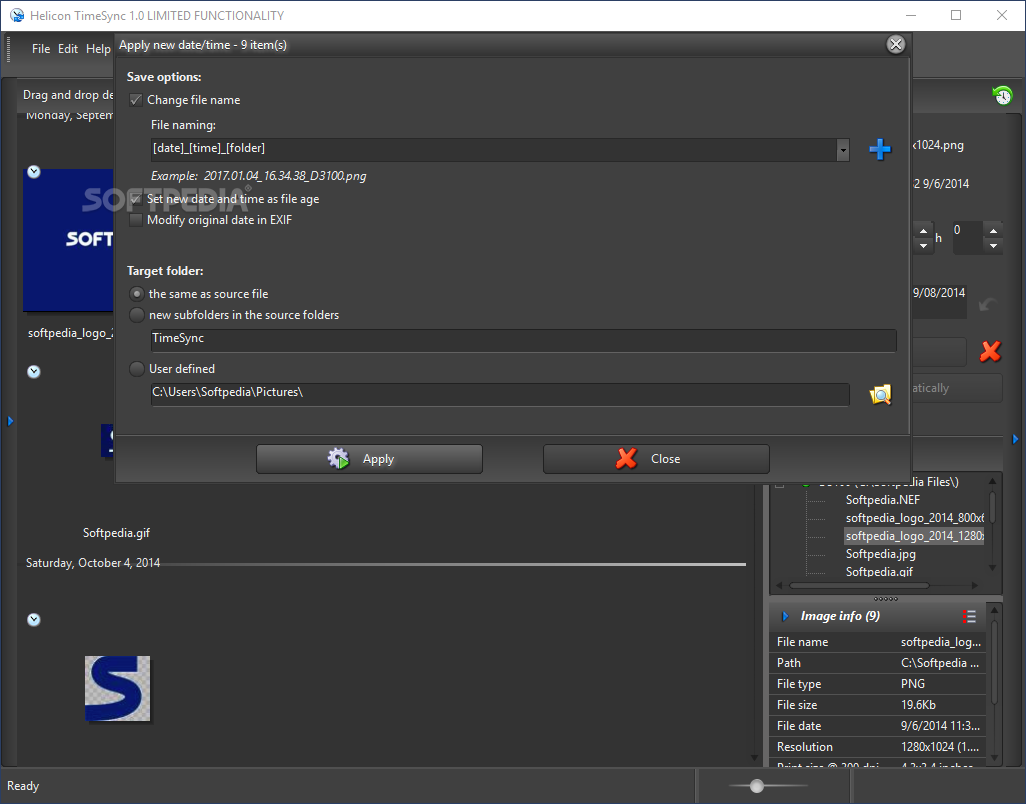Select Softpedia.gif in the file tree
Viewport: 1026px width, 804px height.
tap(879, 572)
